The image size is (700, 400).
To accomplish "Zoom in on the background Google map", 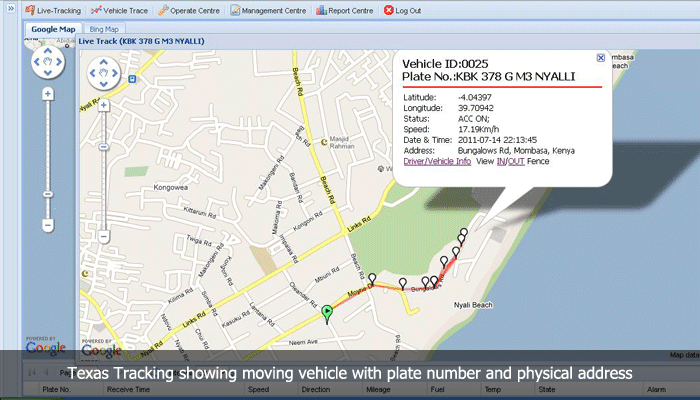I will 48,94.
